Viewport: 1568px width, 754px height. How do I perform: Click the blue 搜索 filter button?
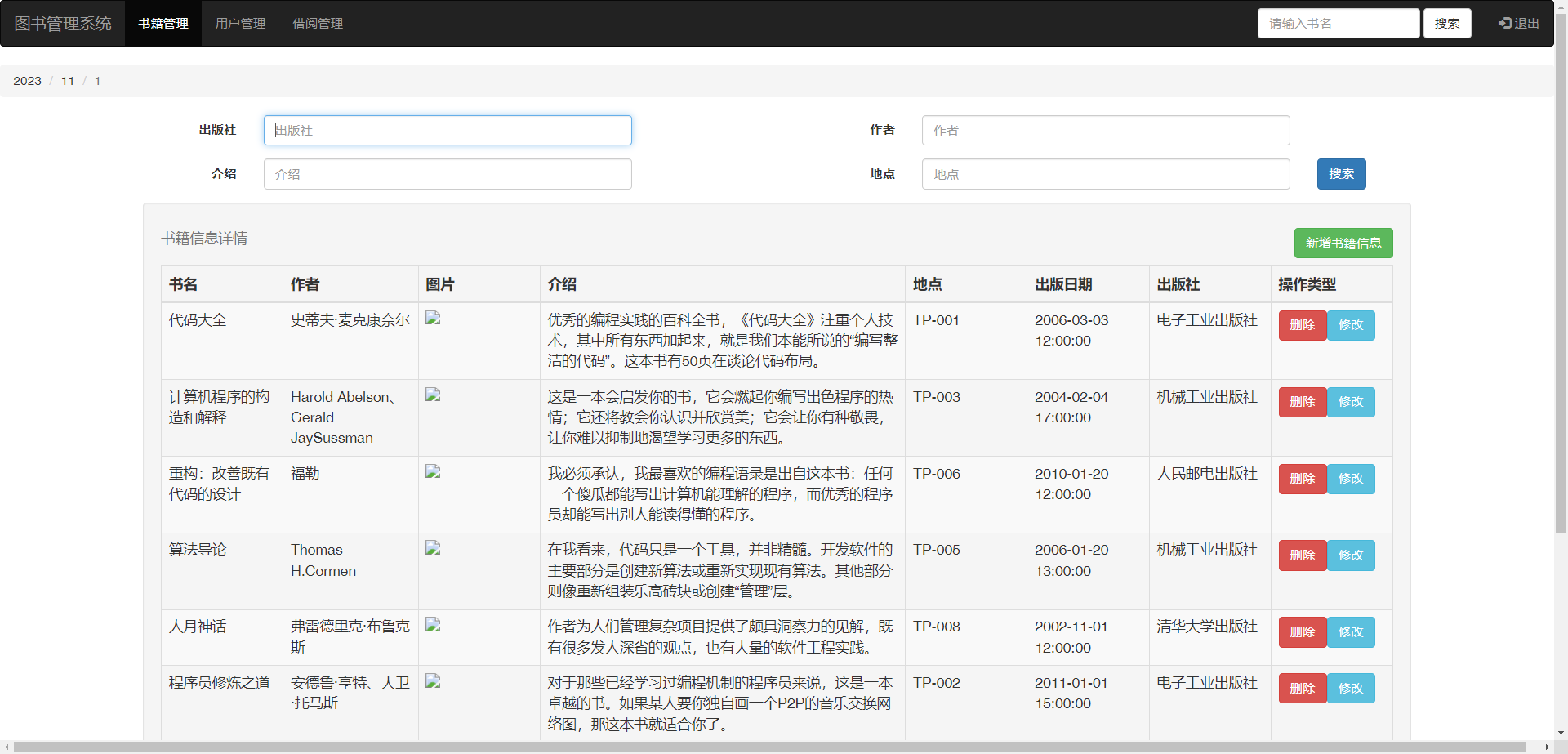1341,174
